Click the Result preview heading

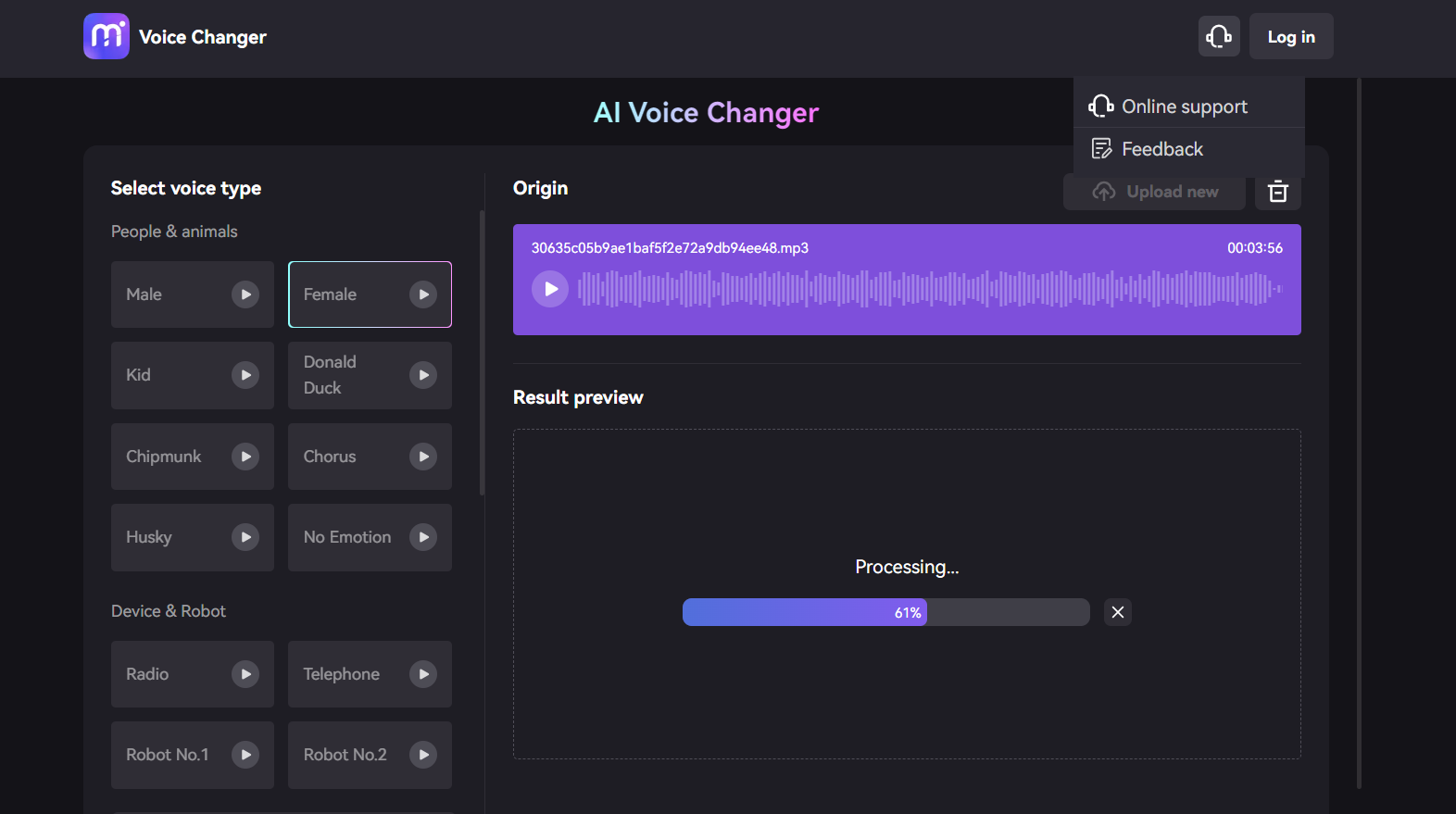[578, 397]
